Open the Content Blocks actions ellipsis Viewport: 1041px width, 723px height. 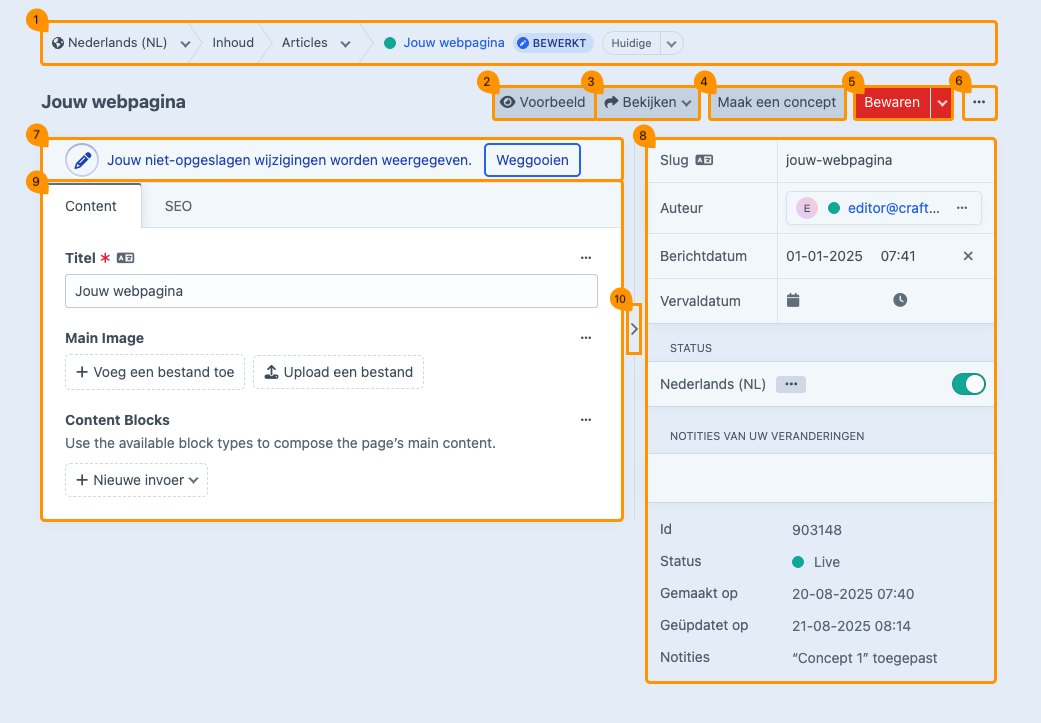pos(586,420)
